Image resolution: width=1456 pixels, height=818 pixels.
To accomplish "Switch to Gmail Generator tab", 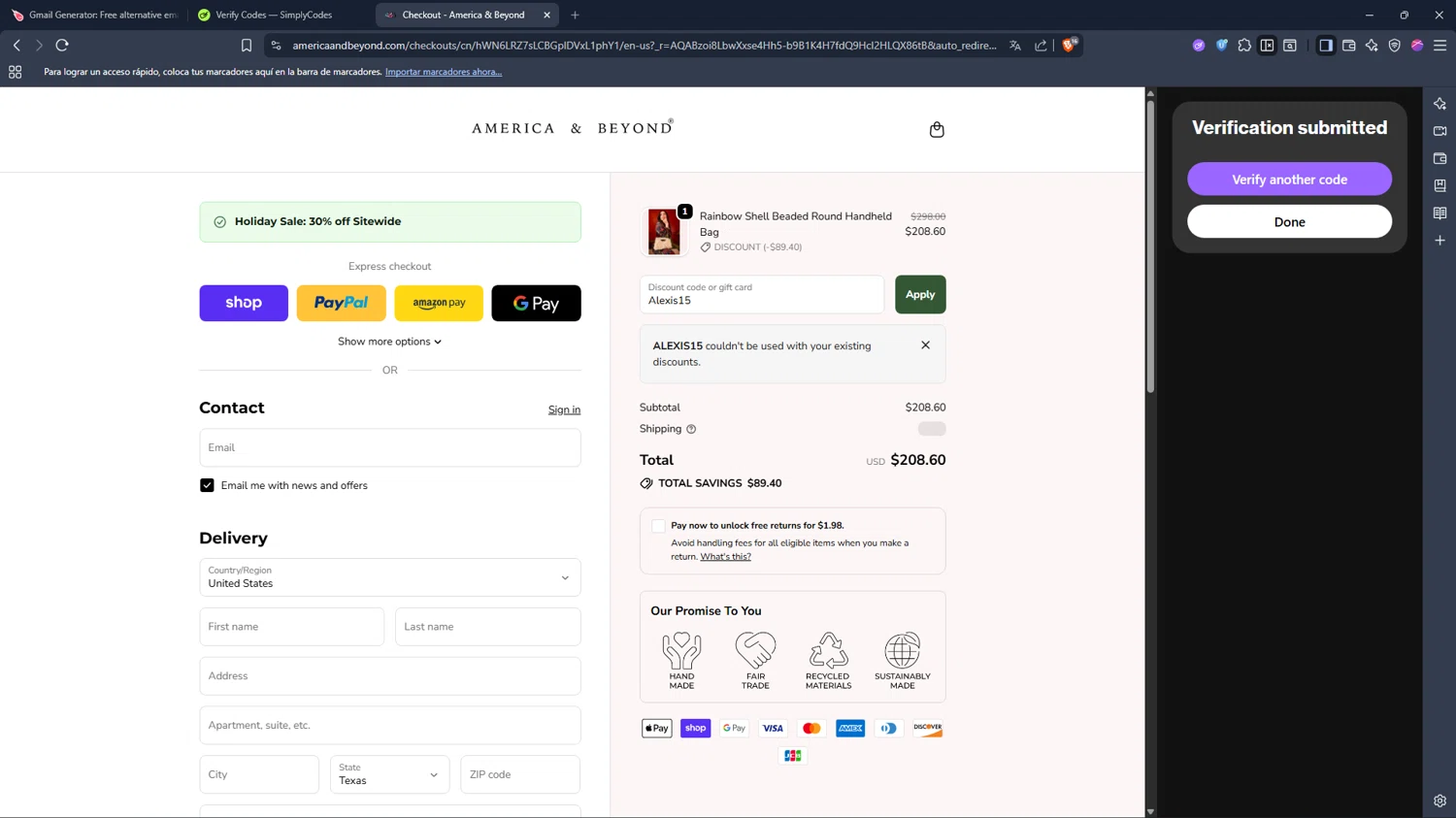I will coord(94,15).
